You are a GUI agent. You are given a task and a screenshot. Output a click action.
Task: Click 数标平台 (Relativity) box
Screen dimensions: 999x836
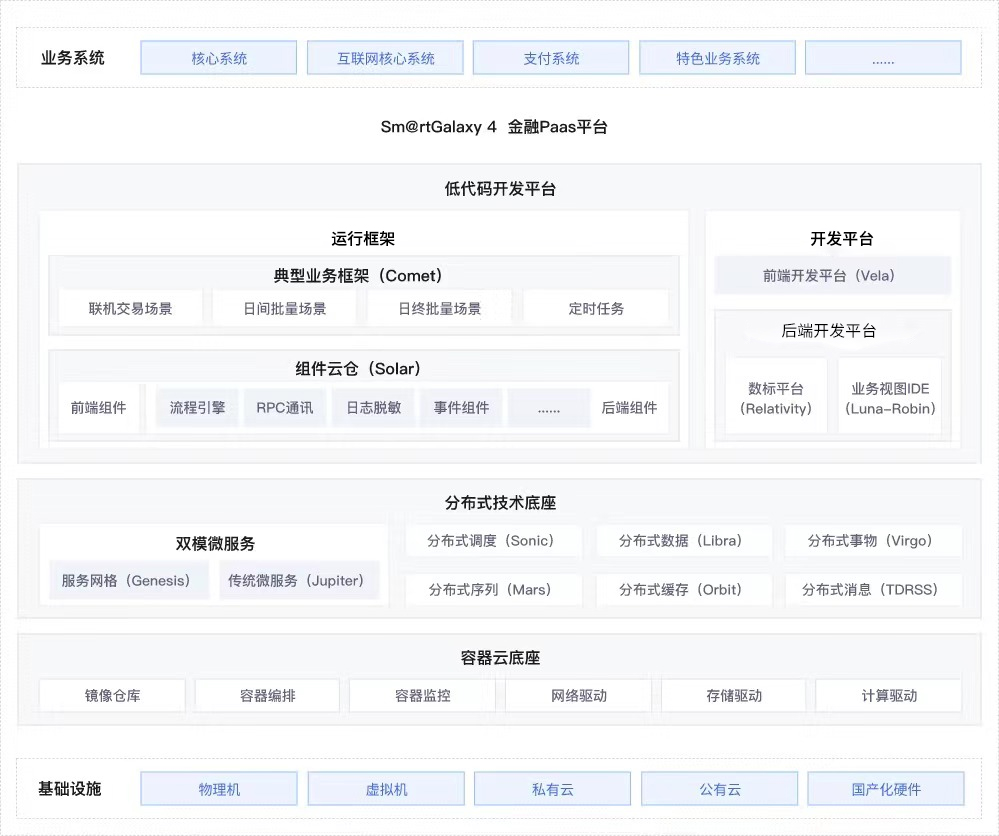[775, 396]
